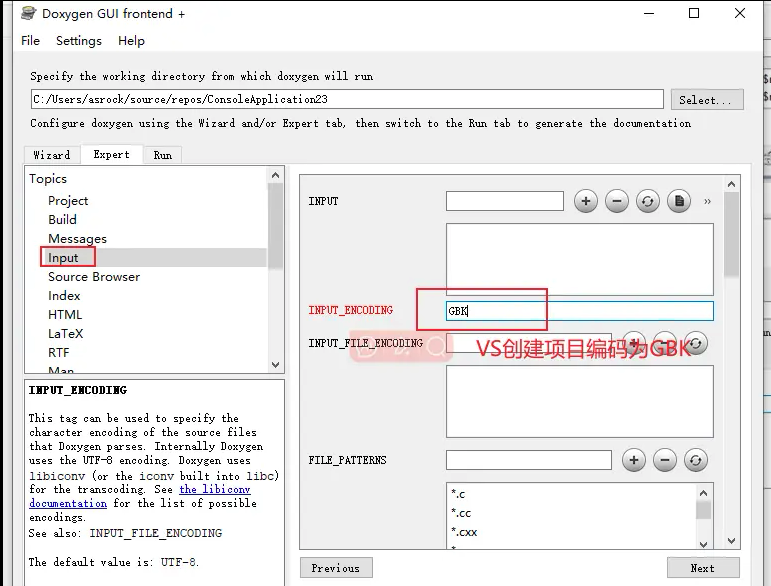Select the Project topic
This screenshot has width=771, height=586.
pyautogui.click(x=68, y=201)
